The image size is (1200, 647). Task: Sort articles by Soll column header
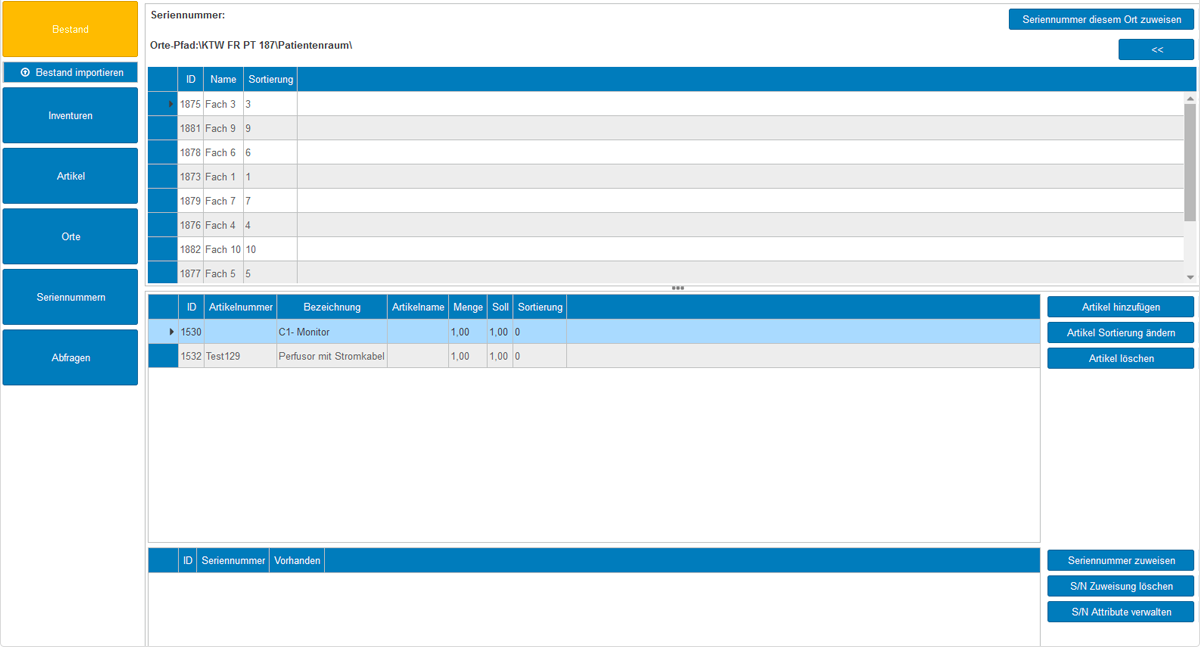500,307
